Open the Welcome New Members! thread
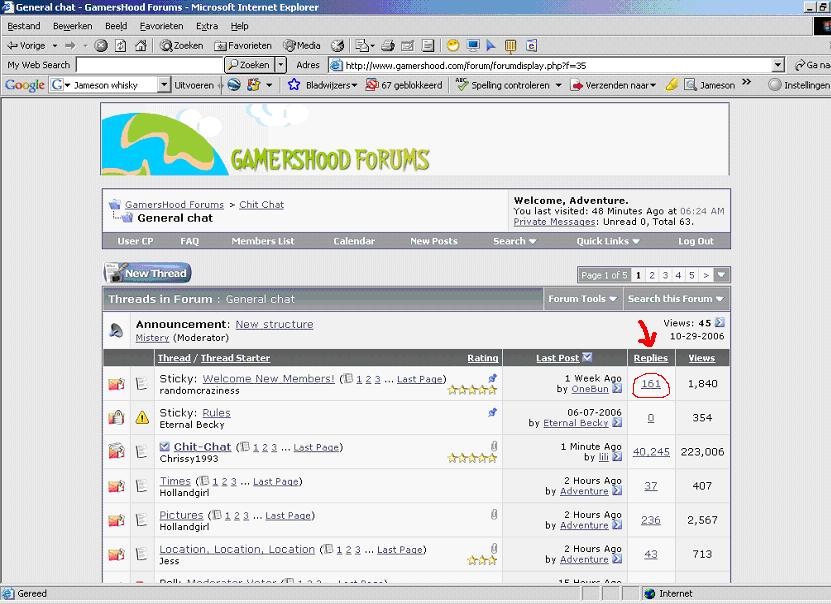 pos(268,379)
